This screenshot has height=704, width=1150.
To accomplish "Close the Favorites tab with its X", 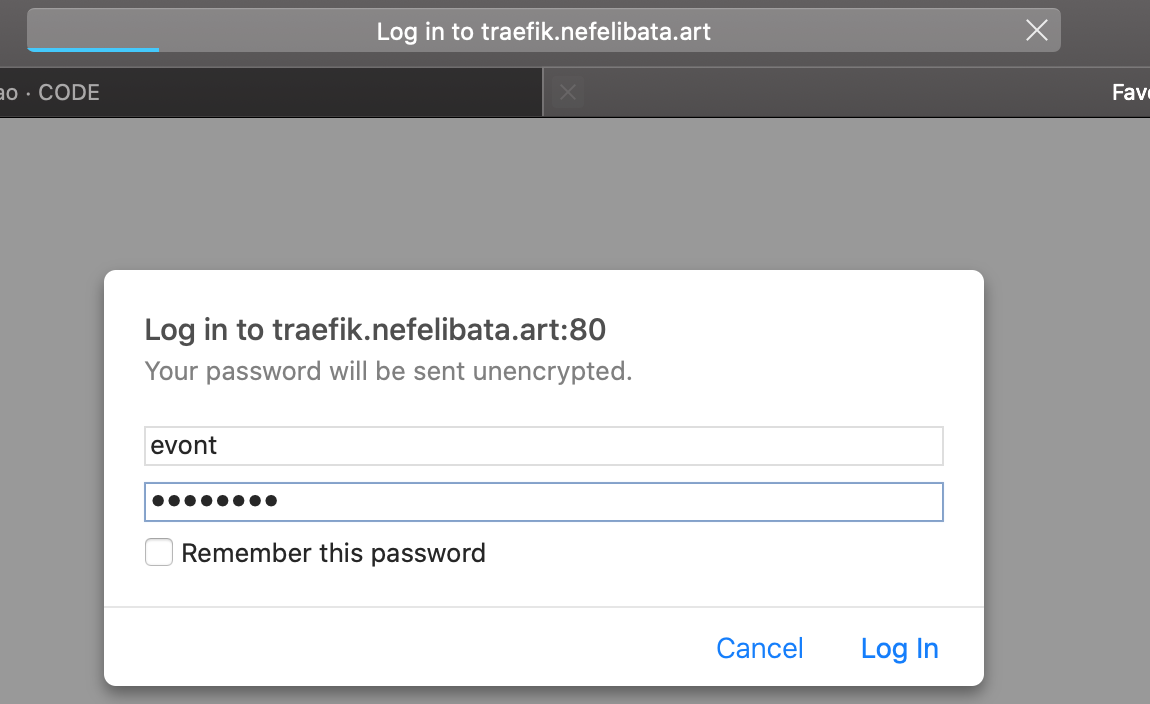I will (x=568, y=93).
